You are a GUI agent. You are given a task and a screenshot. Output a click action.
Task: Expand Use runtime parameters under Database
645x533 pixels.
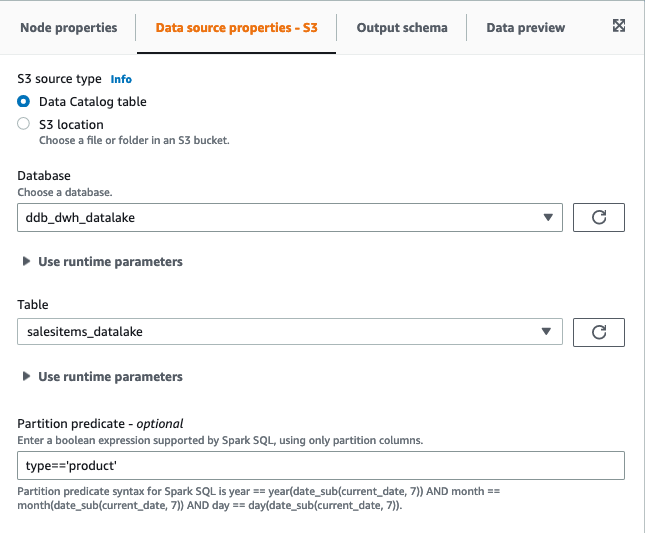(x=110, y=262)
